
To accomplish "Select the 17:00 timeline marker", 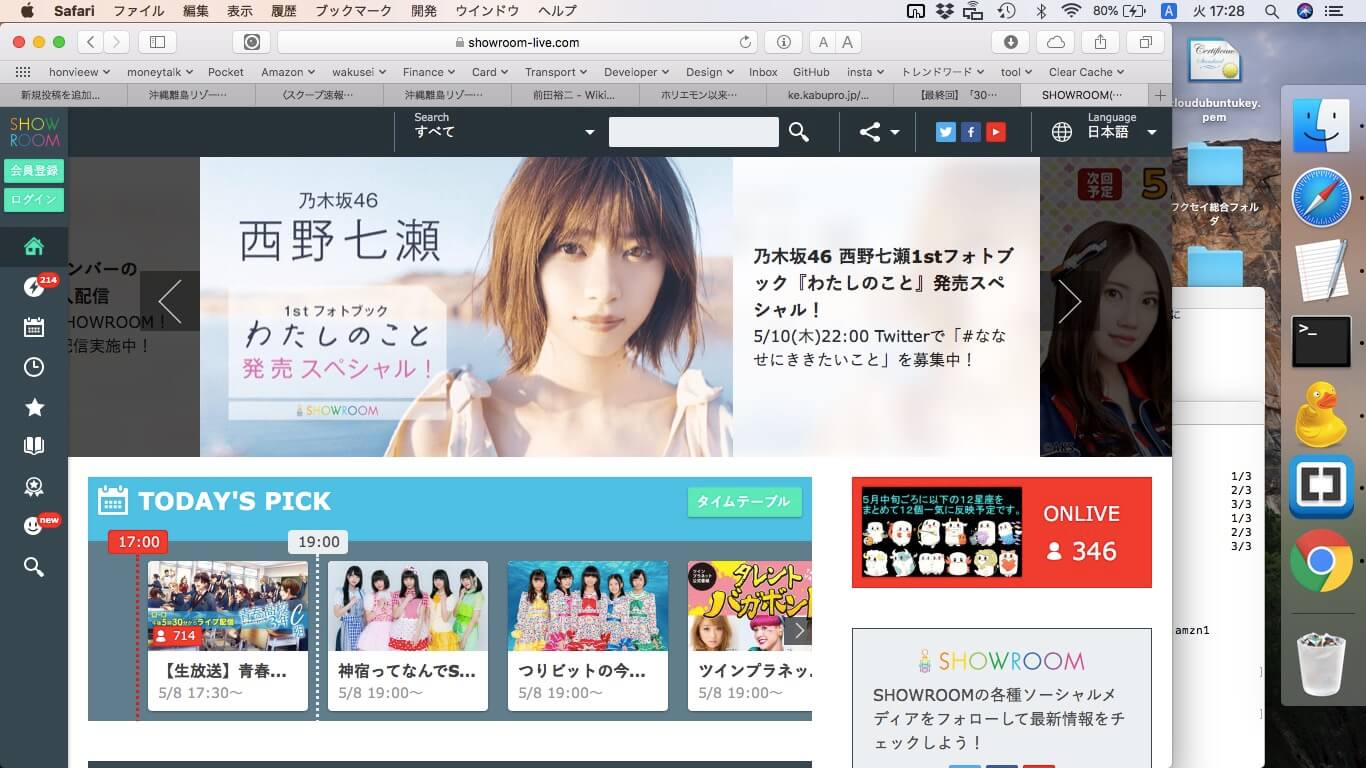I will (138, 542).
